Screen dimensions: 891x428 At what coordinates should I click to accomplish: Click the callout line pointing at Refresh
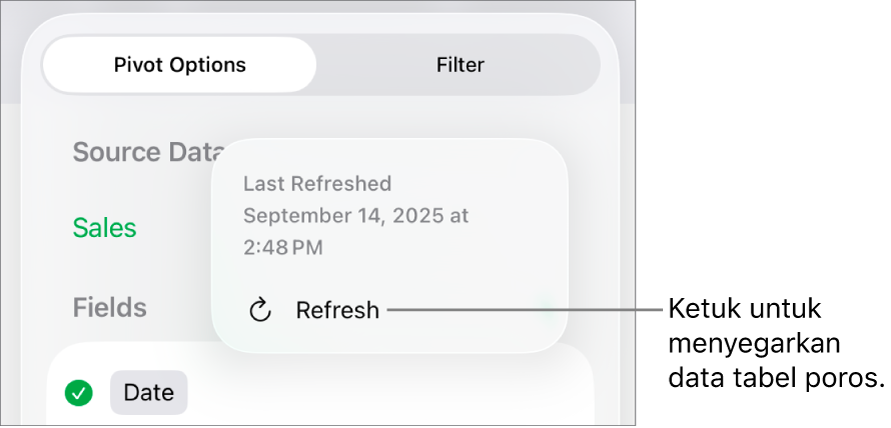tap(525, 310)
